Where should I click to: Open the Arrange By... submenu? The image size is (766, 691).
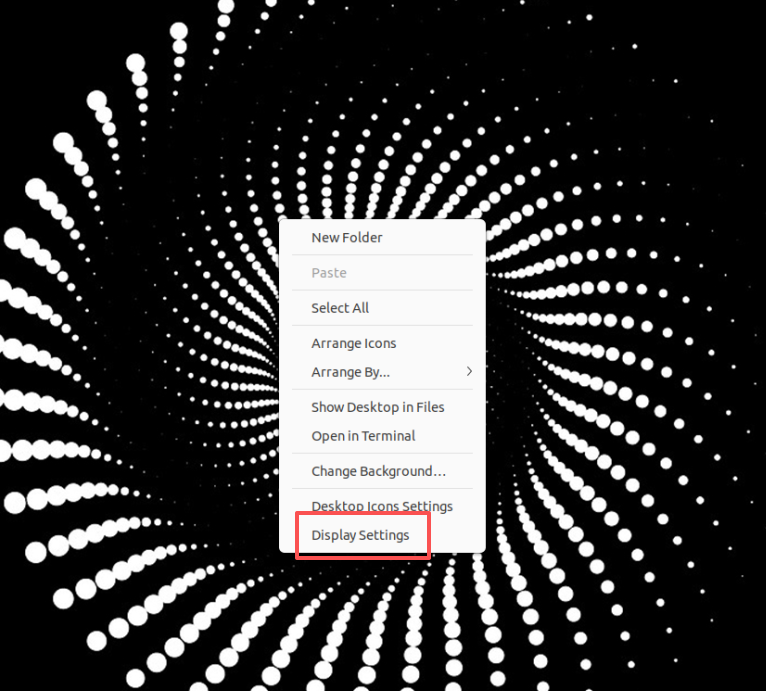[382, 372]
